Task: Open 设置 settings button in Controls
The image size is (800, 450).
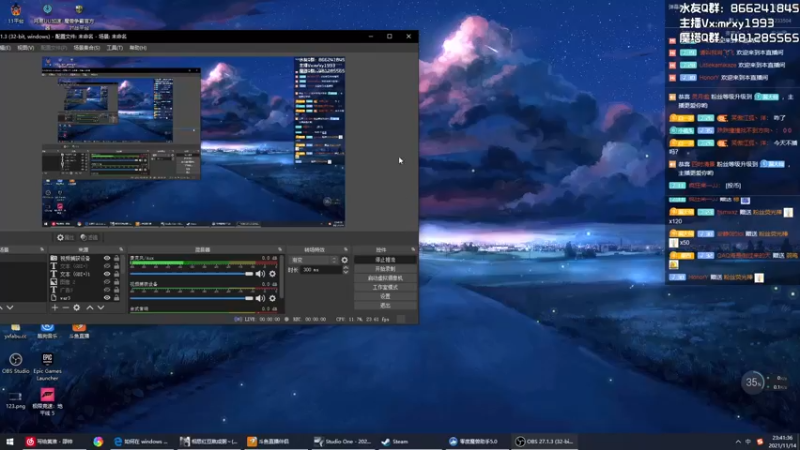Action: [x=385, y=296]
